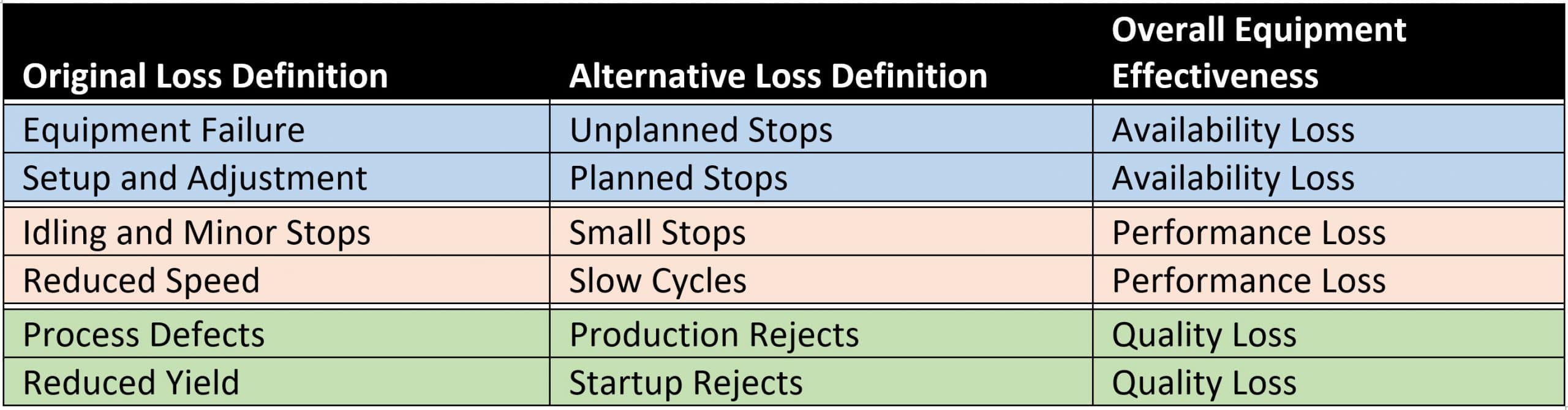Click the Alternative Loss Definition column header

[x=778, y=76]
